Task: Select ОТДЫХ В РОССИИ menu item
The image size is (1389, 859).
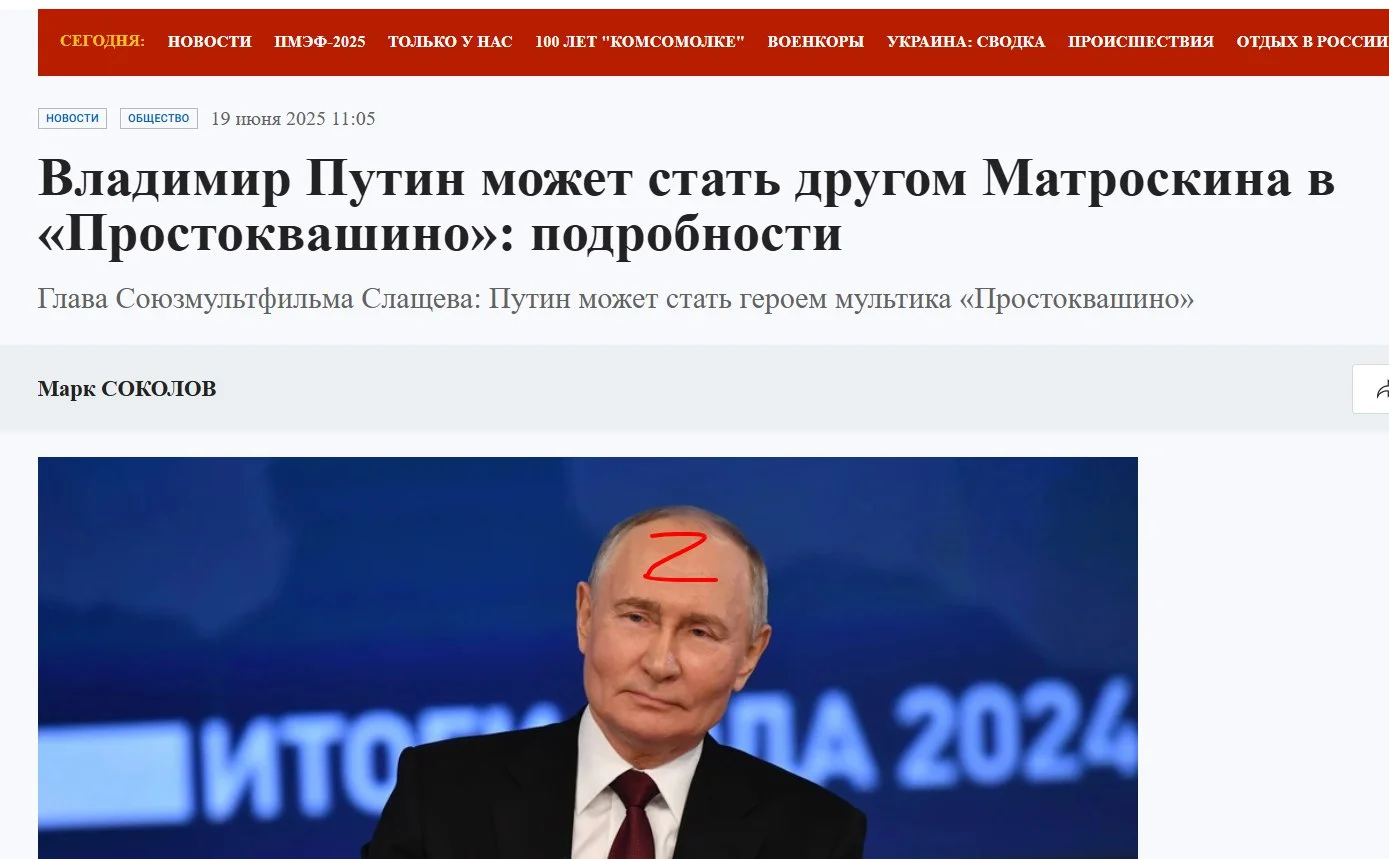Action: (x=1312, y=42)
